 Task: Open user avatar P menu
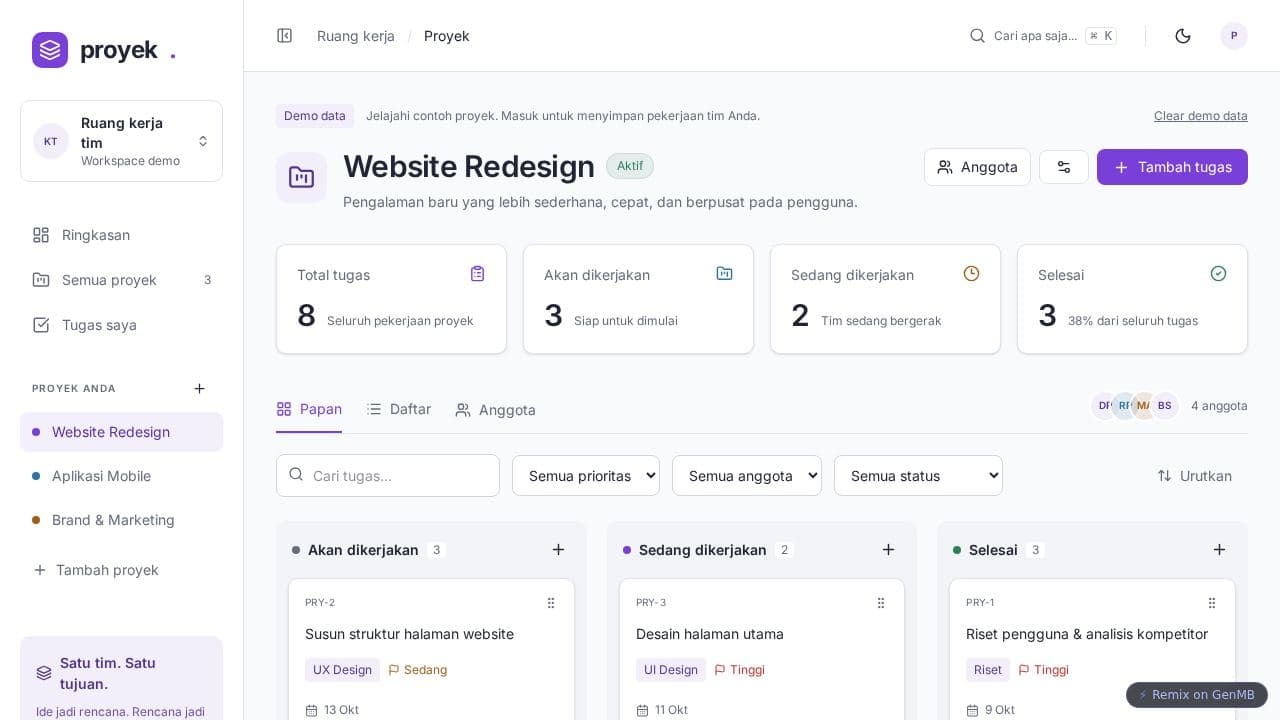pos(1234,36)
